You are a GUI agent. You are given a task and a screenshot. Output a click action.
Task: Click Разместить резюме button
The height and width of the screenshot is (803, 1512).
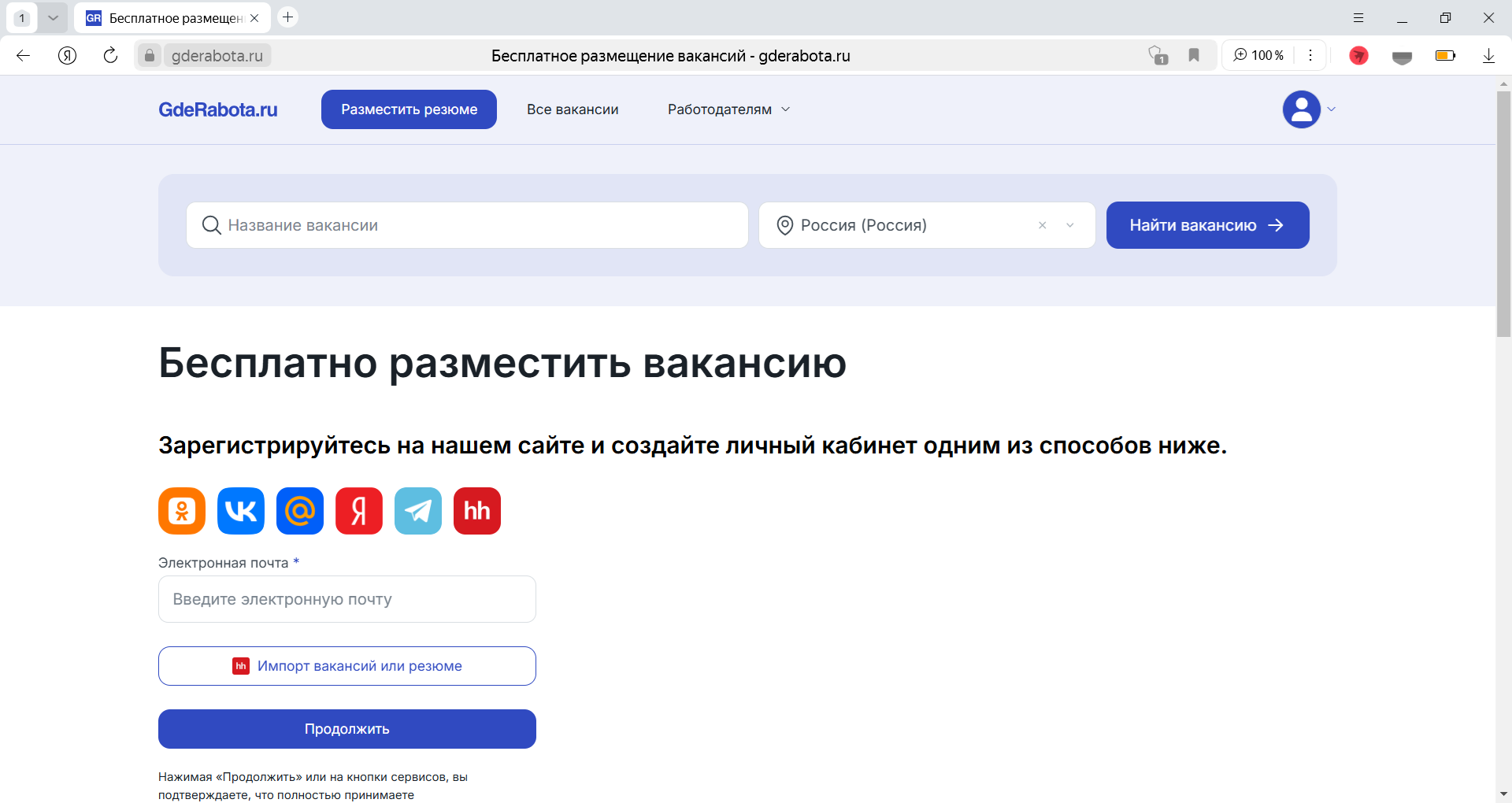click(x=409, y=109)
